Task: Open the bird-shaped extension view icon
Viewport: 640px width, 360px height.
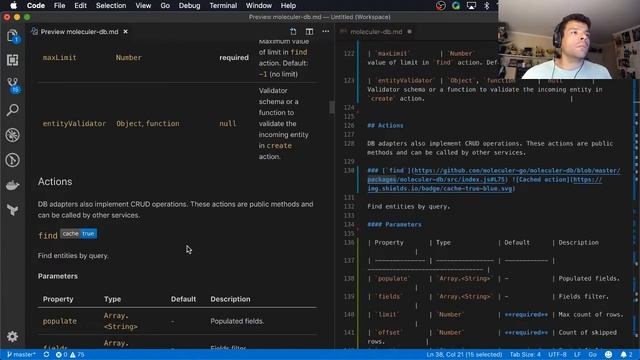Action: tap(13, 210)
